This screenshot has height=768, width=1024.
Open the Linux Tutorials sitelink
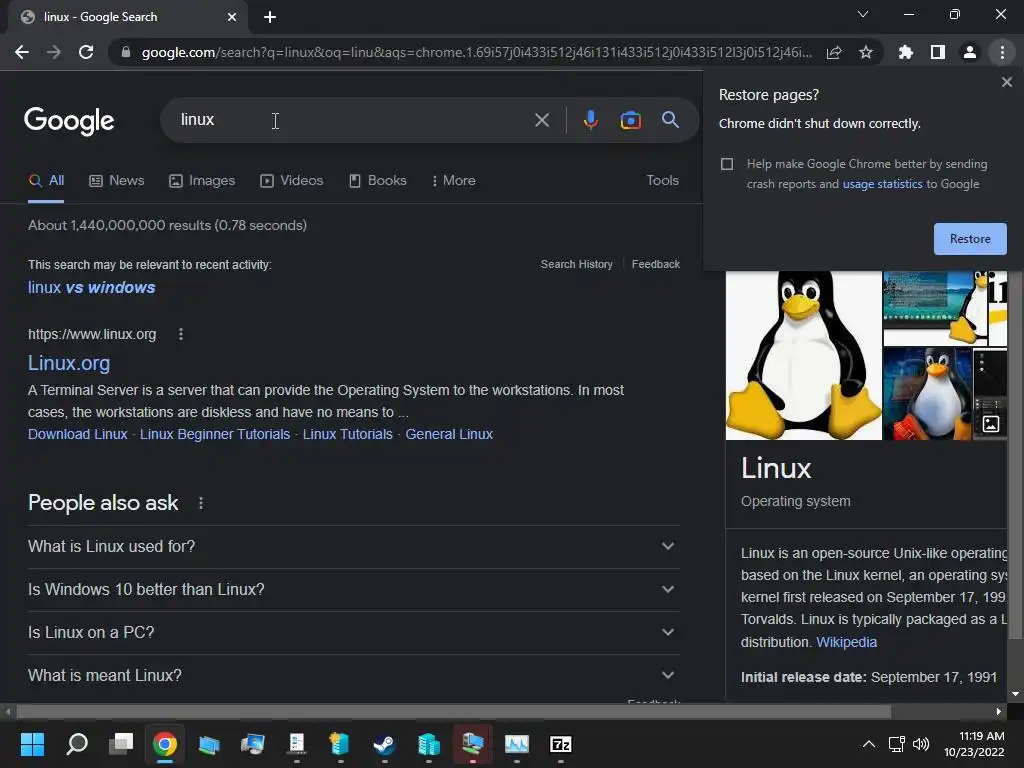[347, 434]
